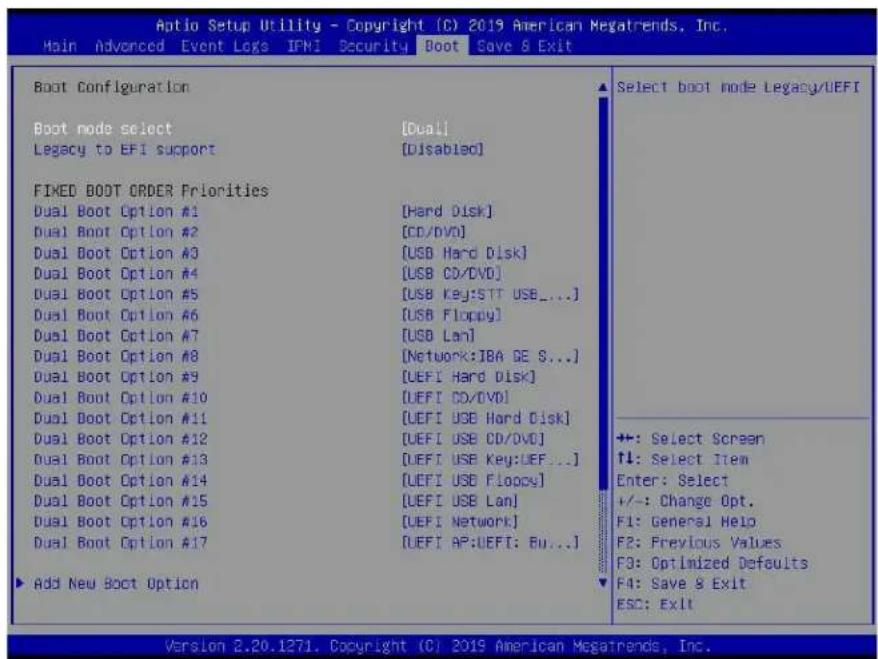Open the Security tab
Image resolution: width=878 pixels, height=659 pixels.
point(373,46)
